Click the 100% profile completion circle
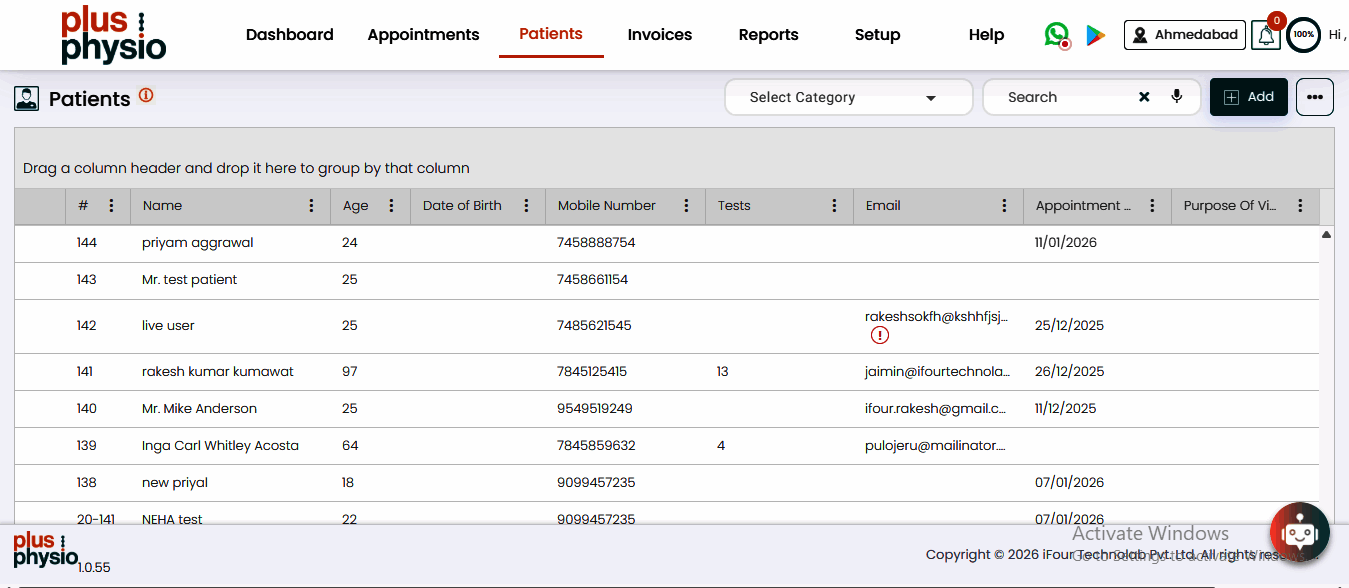The image size is (1349, 588). point(1303,35)
